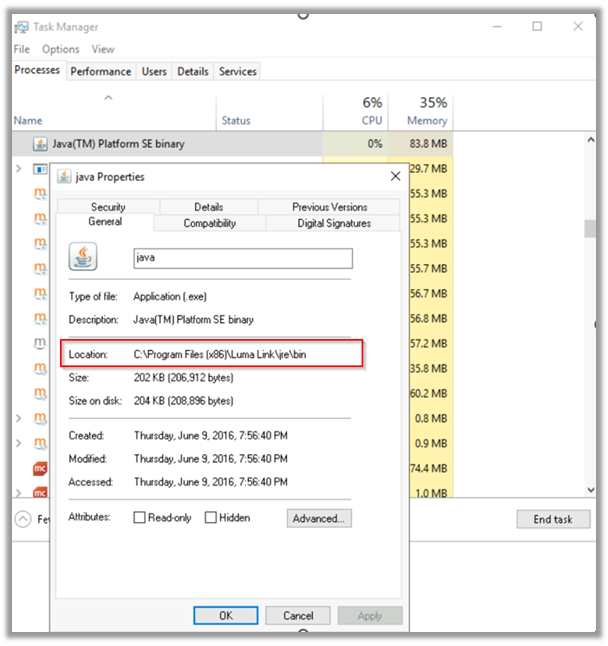Switch to the Performance tab

pyautogui.click(x=101, y=72)
